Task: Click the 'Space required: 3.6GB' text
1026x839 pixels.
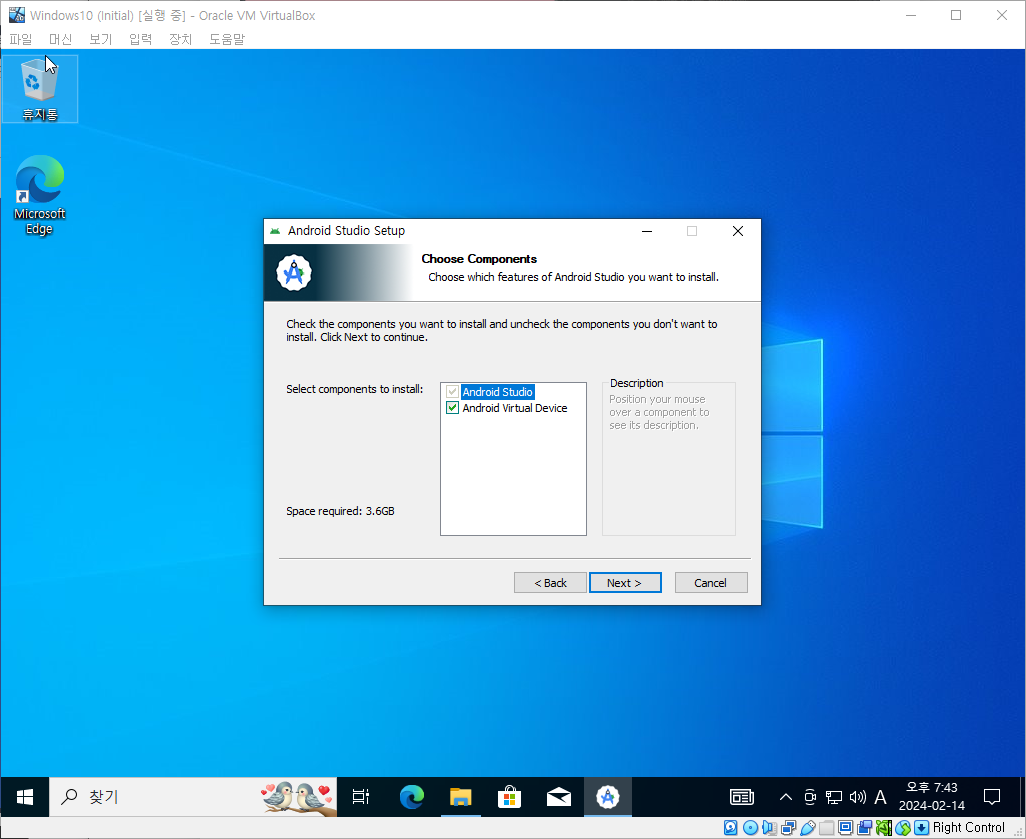Action: click(340, 511)
